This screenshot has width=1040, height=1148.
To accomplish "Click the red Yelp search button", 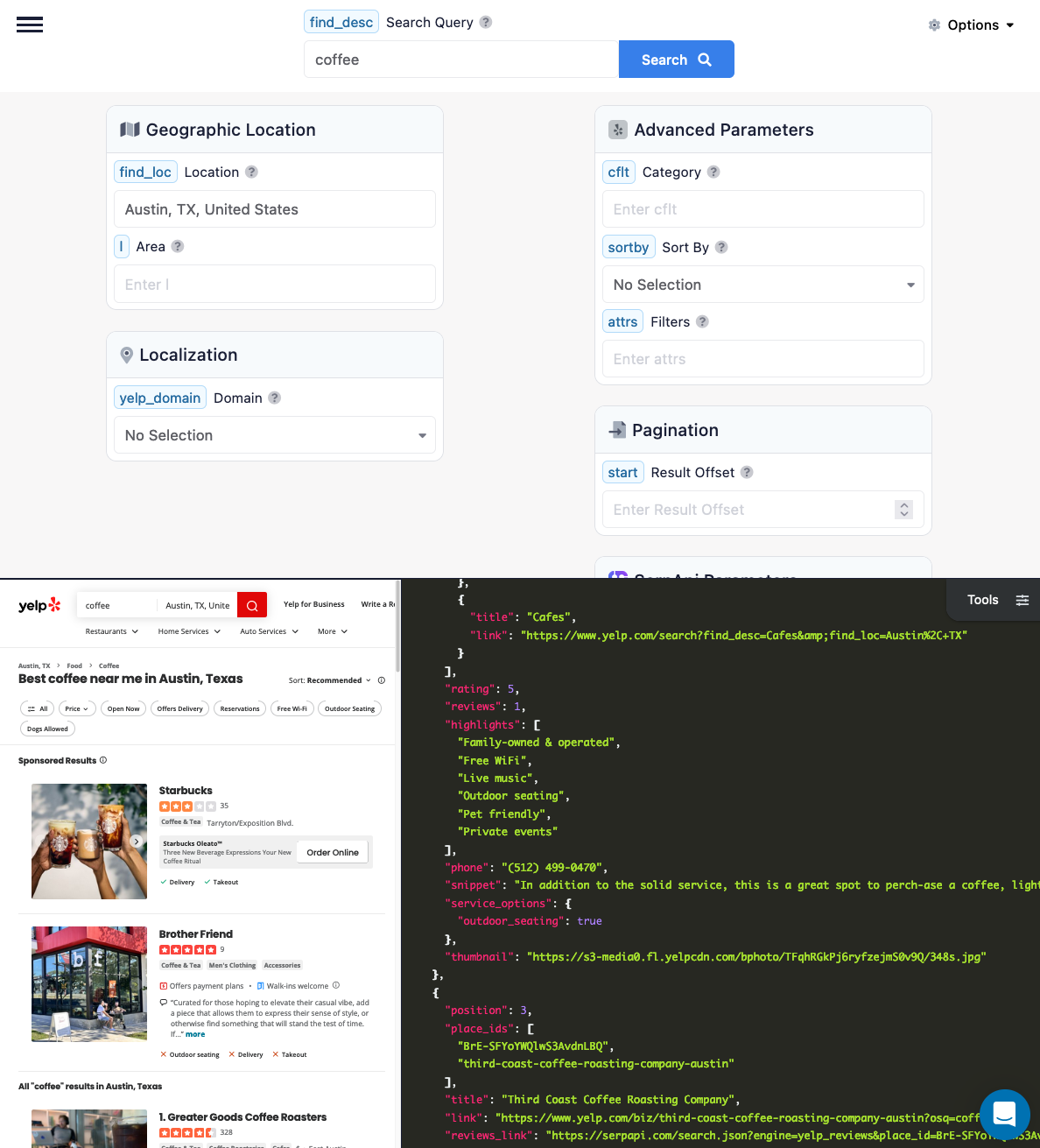I will point(251,605).
